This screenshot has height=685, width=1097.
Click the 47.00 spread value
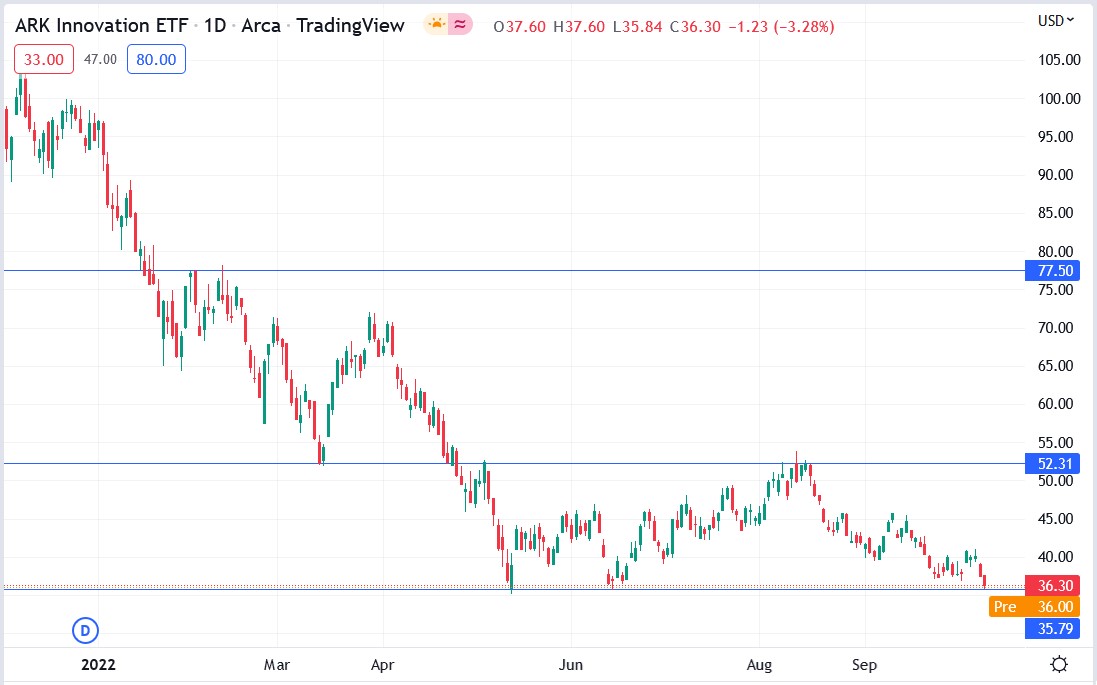click(100, 60)
